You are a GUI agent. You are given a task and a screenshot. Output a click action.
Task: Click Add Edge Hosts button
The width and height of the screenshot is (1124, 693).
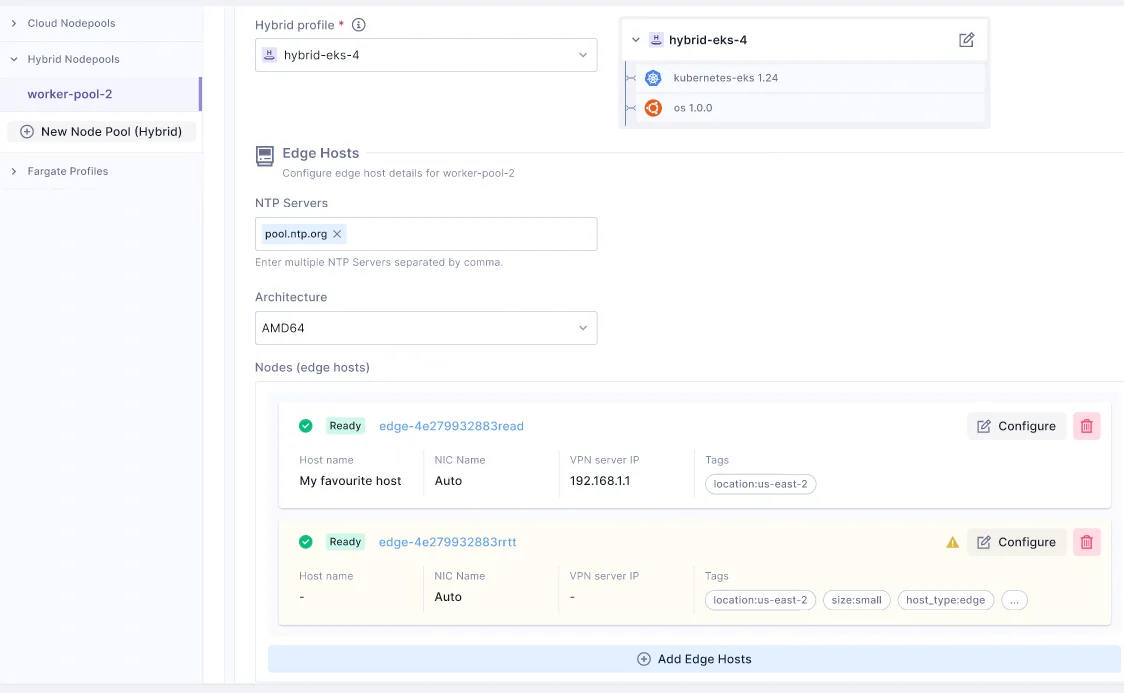point(694,659)
